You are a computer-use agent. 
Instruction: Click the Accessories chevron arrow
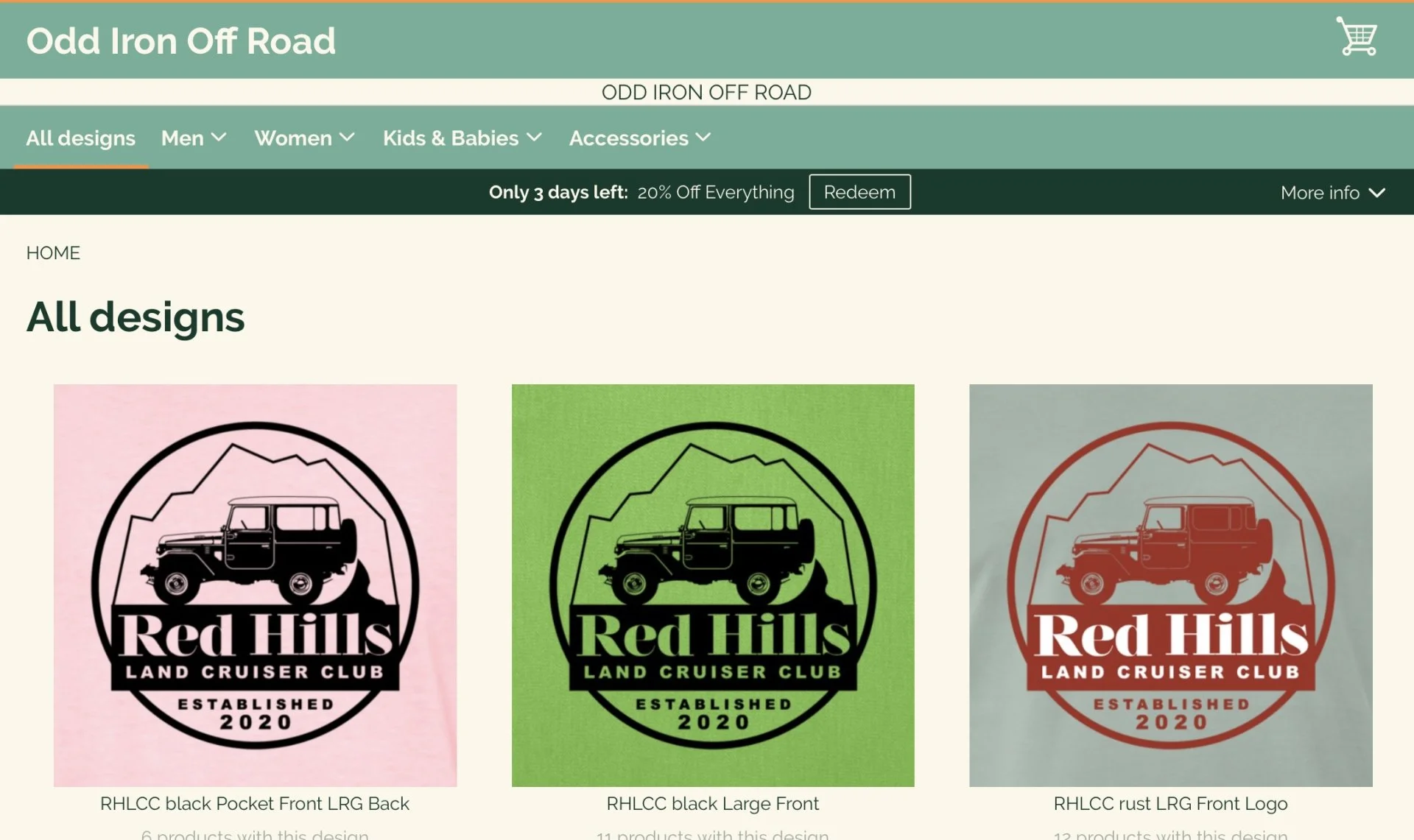(x=703, y=137)
